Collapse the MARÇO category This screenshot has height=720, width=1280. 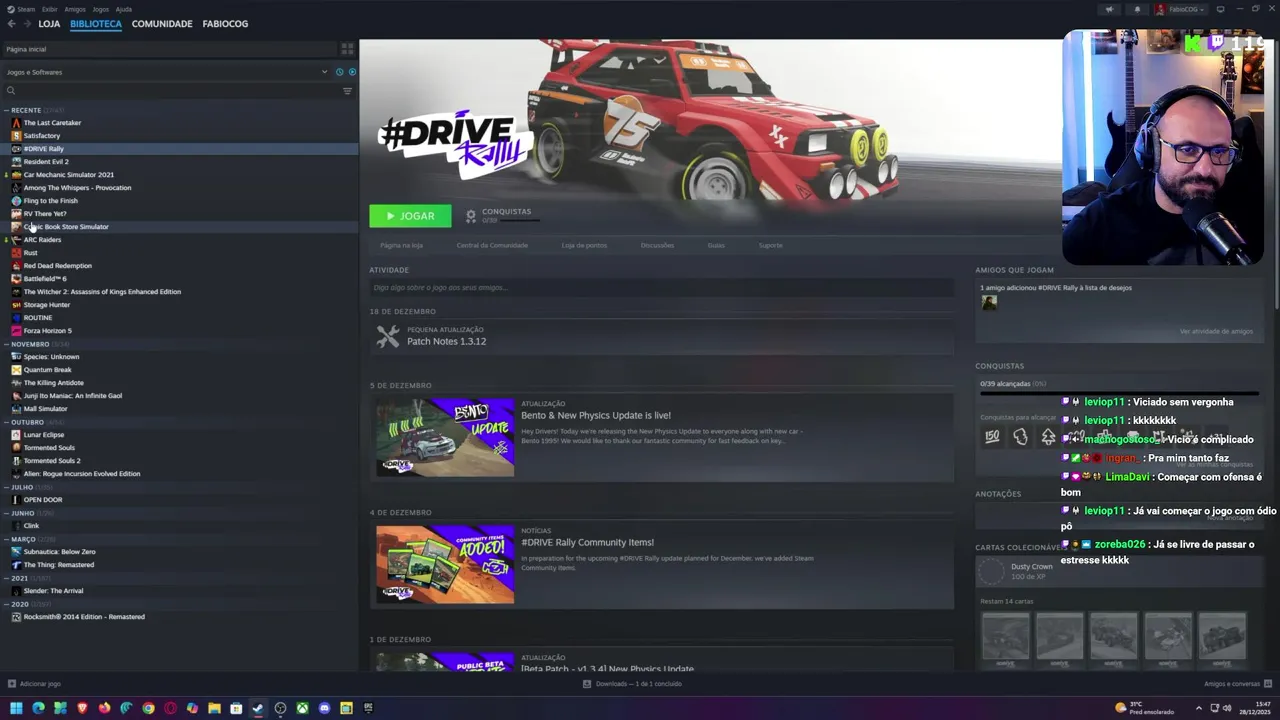pyautogui.click(x=7, y=539)
